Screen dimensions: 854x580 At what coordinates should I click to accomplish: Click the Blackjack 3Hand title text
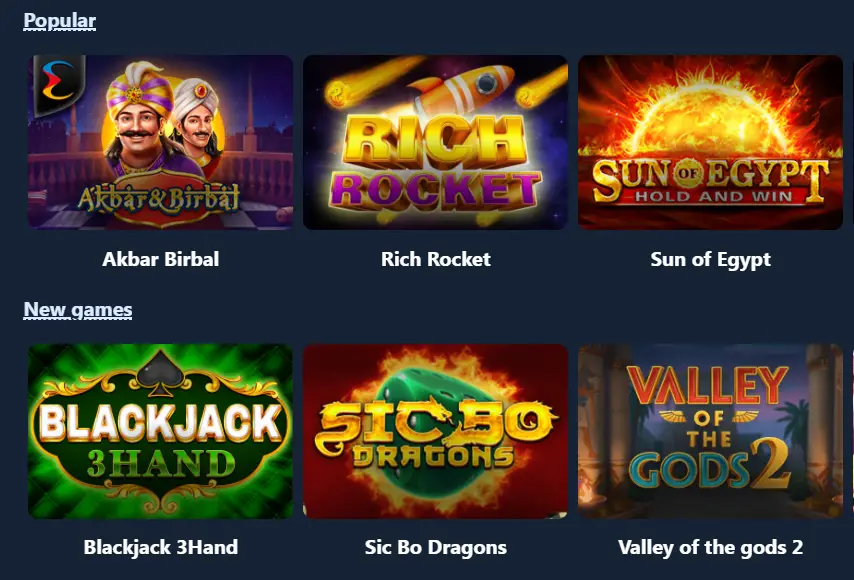[161, 547]
